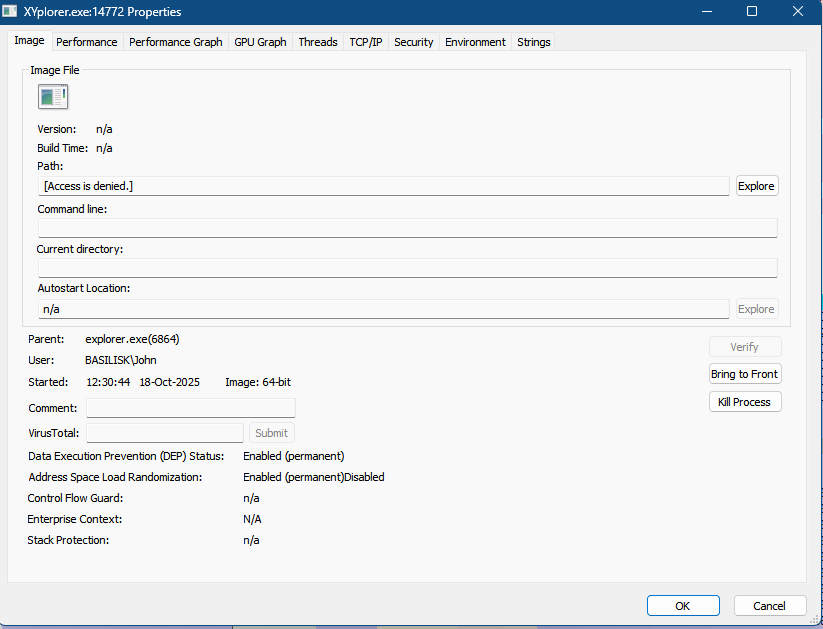Select the Current directory field
This screenshot has width=823, height=629.
click(407, 268)
